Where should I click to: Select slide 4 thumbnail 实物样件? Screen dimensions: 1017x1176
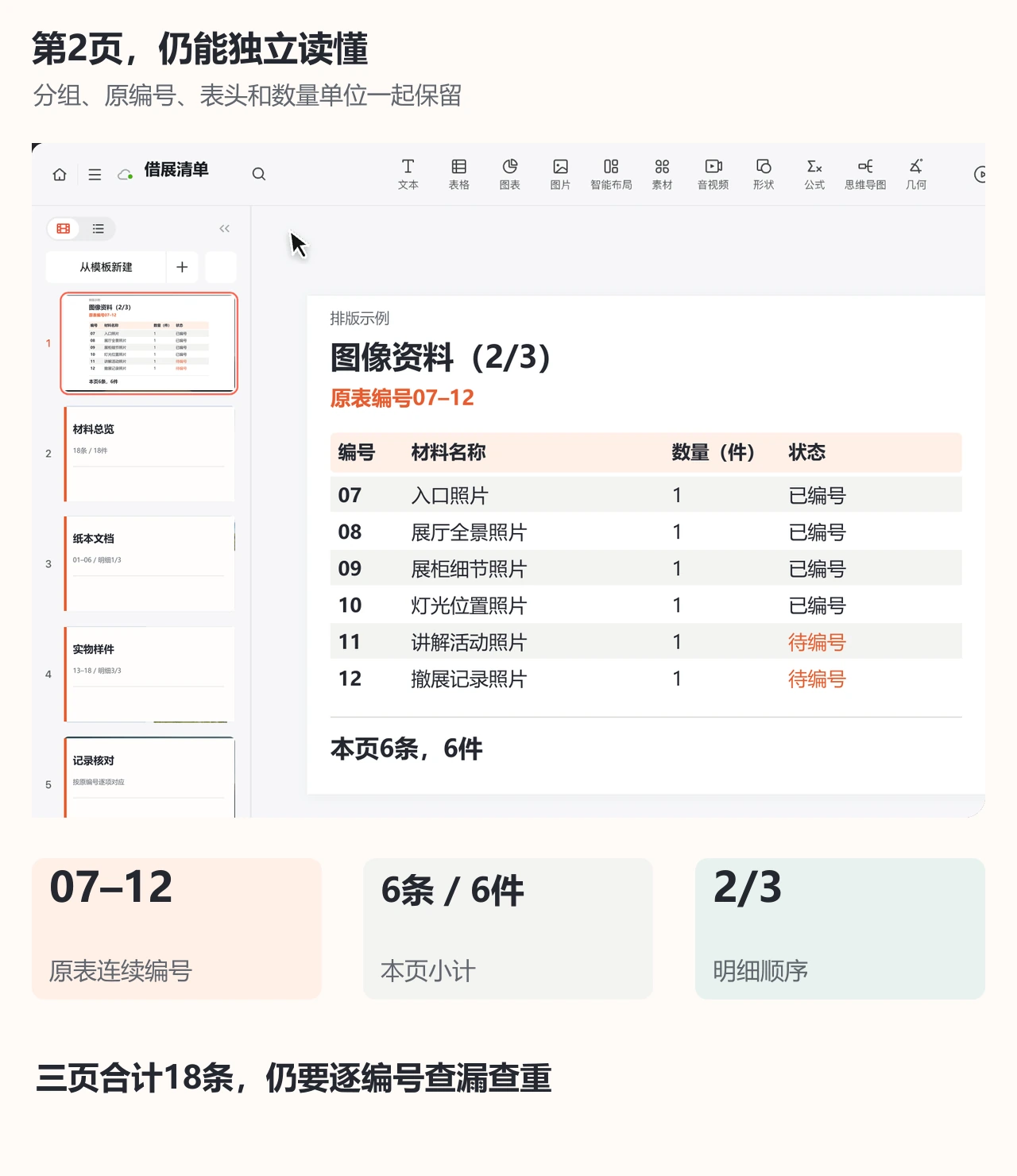point(149,675)
